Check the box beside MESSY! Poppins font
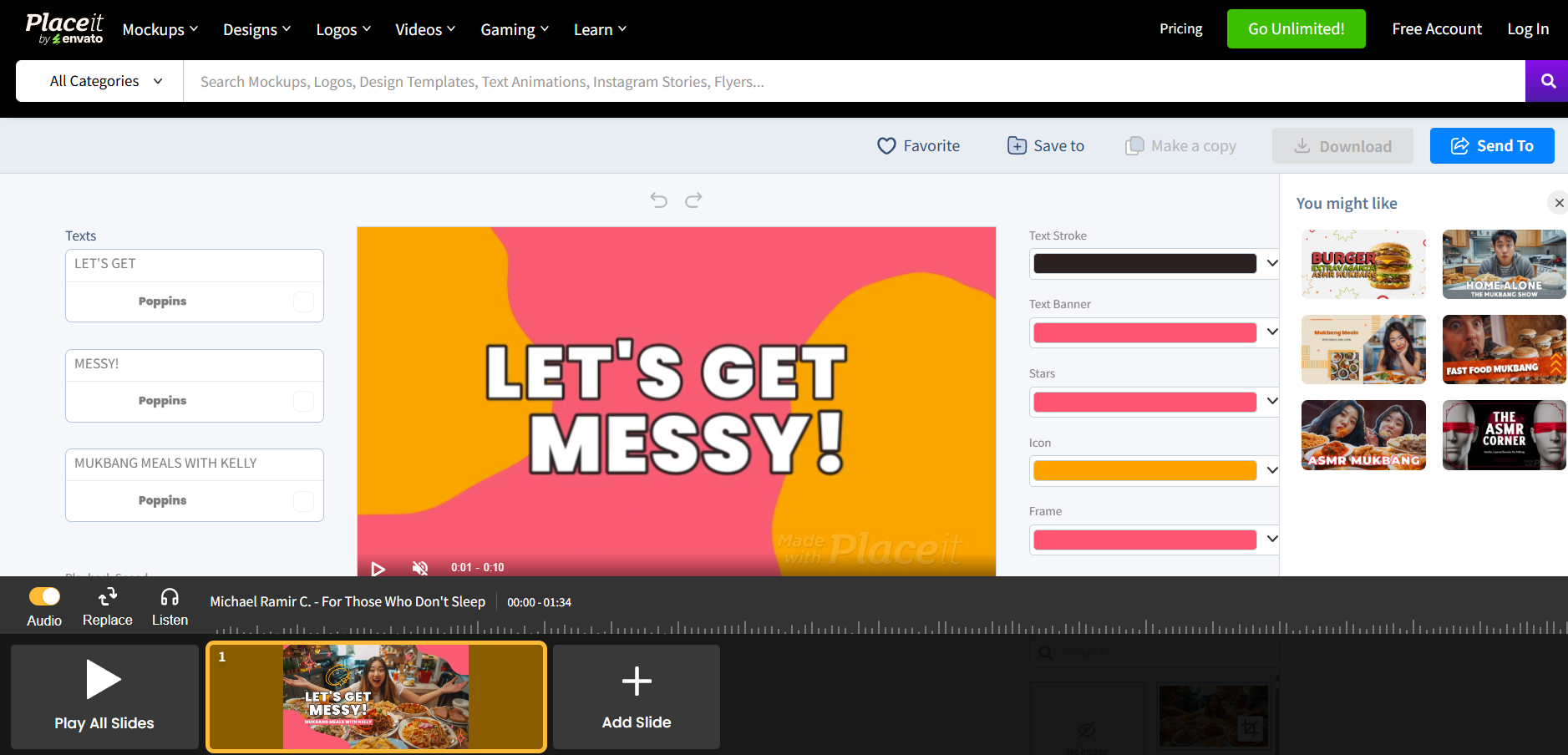The image size is (1568, 755). [x=303, y=401]
